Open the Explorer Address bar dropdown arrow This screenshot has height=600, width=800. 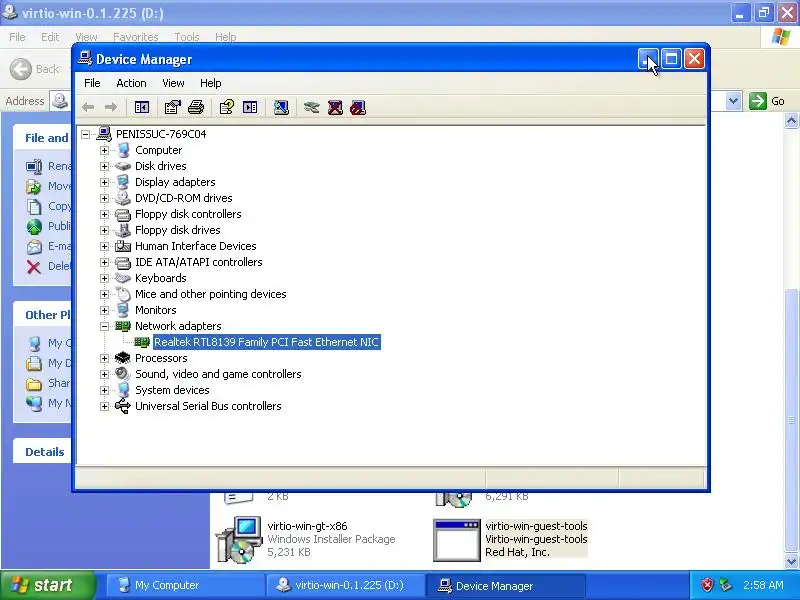click(733, 101)
